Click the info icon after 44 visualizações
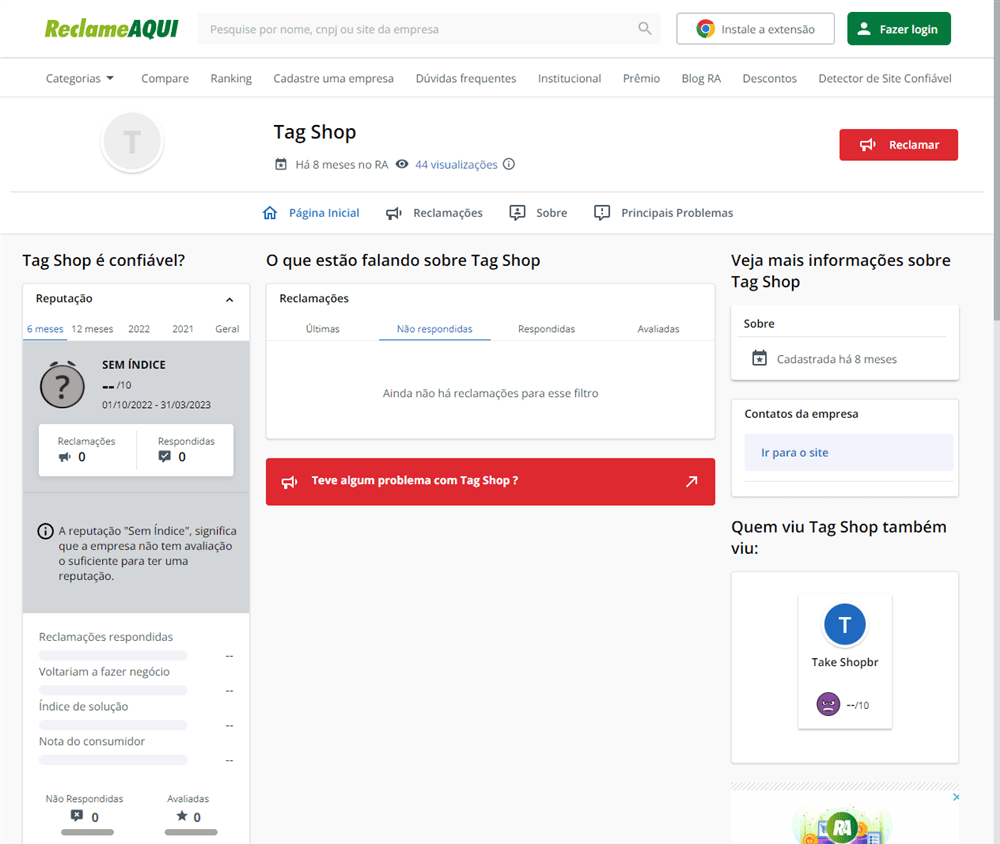The width and height of the screenshot is (1000, 844). pos(509,164)
